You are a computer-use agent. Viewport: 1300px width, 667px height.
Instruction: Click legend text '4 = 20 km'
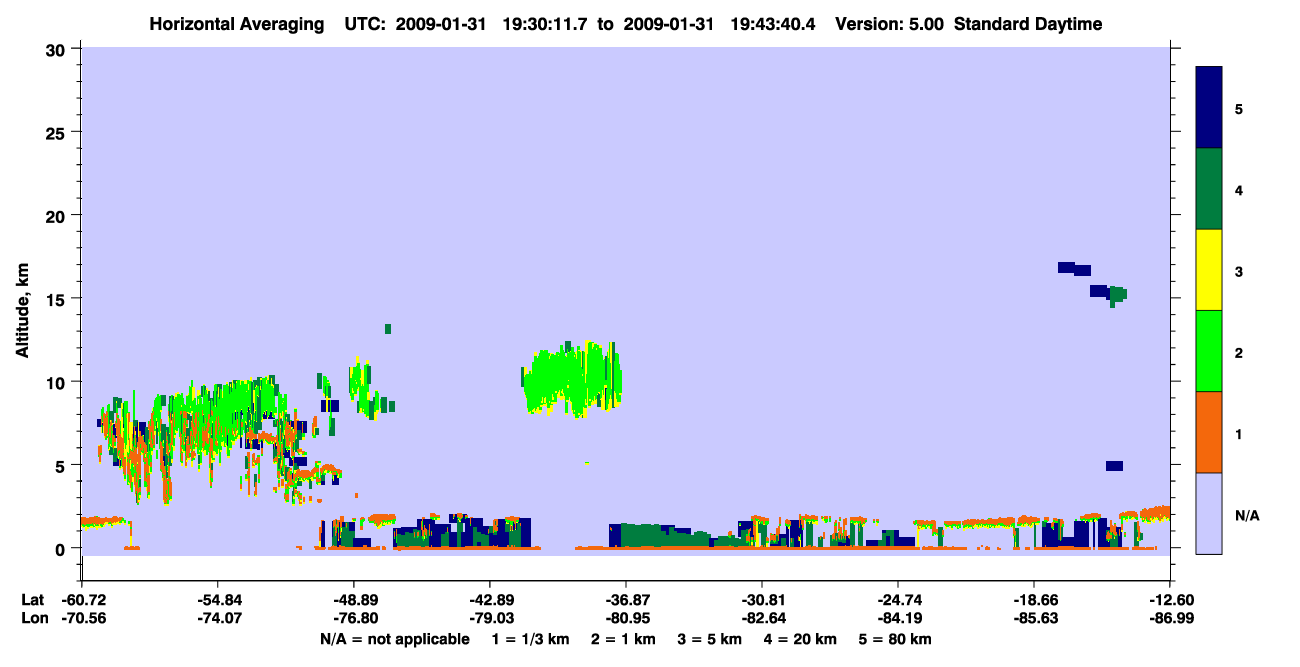802,639
